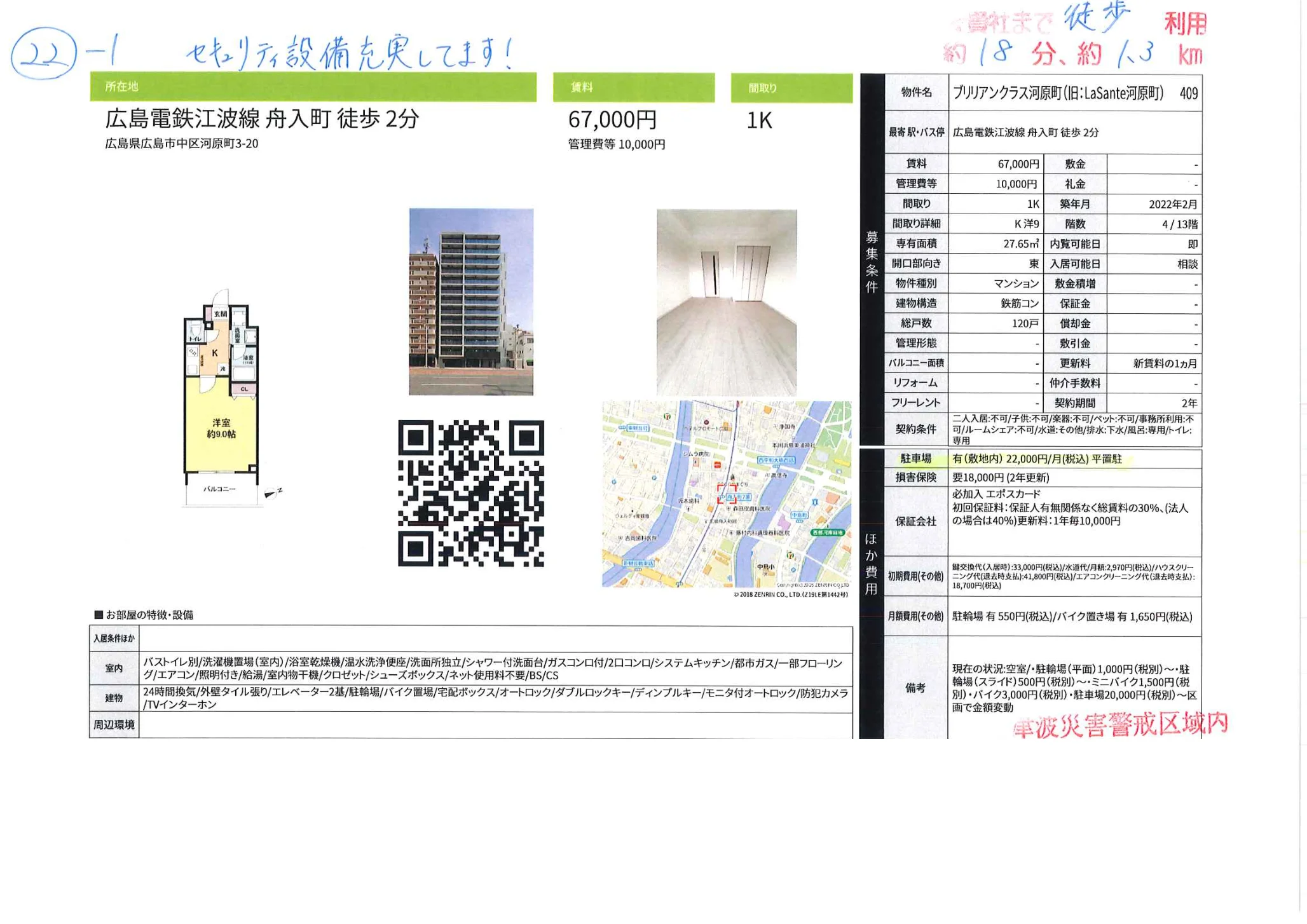The height and width of the screenshot is (924, 1307).
Task: Click the 保証会社 row label
Action: click(915, 521)
